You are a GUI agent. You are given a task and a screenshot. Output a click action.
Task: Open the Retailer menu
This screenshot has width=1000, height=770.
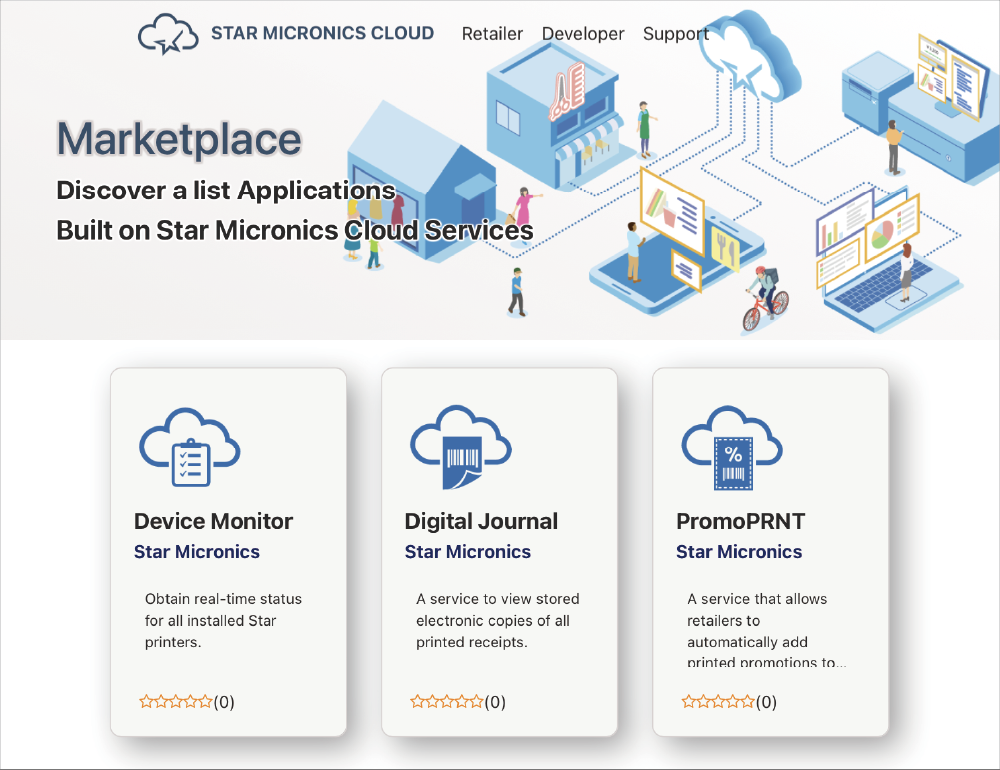pos(492,34)
